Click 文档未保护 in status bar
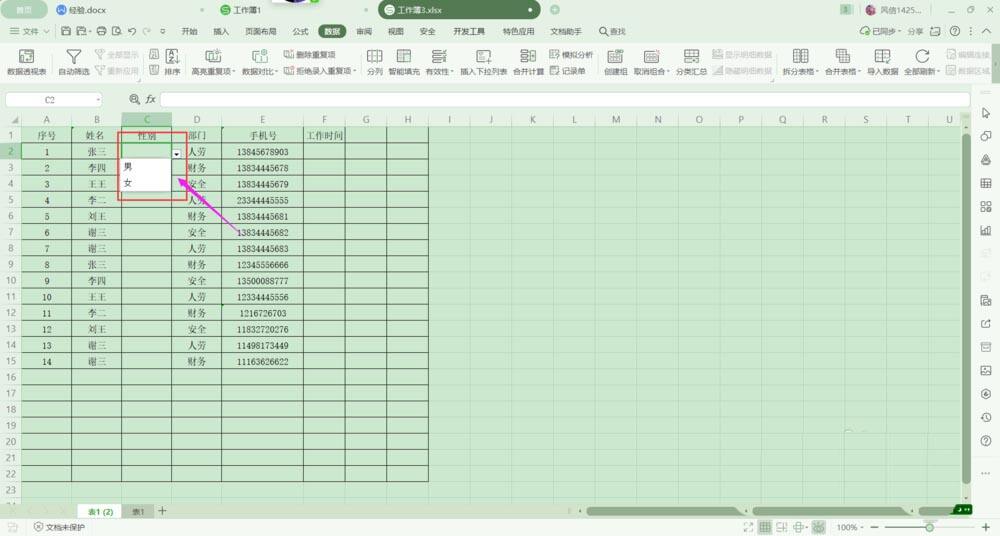The image size is (1000, 536). click(x=59, y=527)
